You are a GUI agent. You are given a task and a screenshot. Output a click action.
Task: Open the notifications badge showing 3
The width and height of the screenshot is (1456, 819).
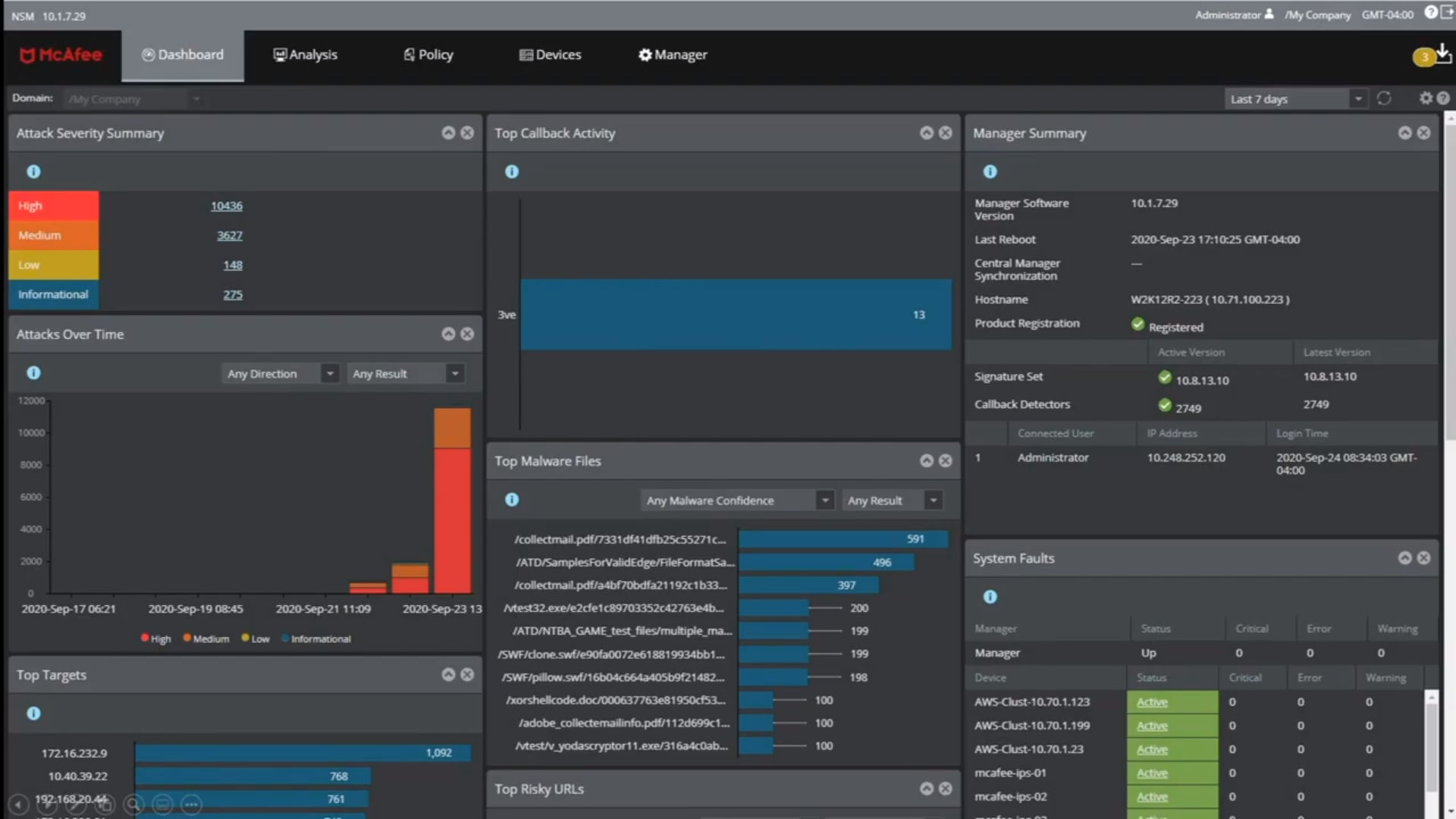tap(1424, 57)
